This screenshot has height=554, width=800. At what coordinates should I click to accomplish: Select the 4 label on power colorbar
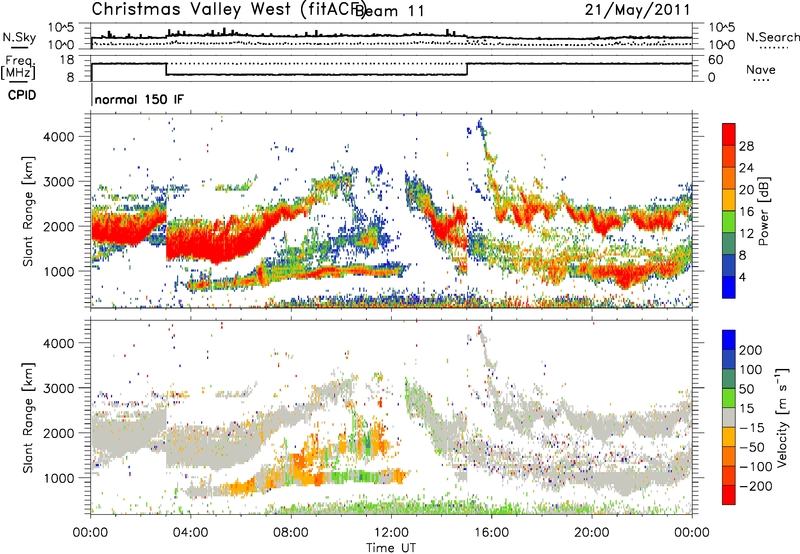point(743,278)
